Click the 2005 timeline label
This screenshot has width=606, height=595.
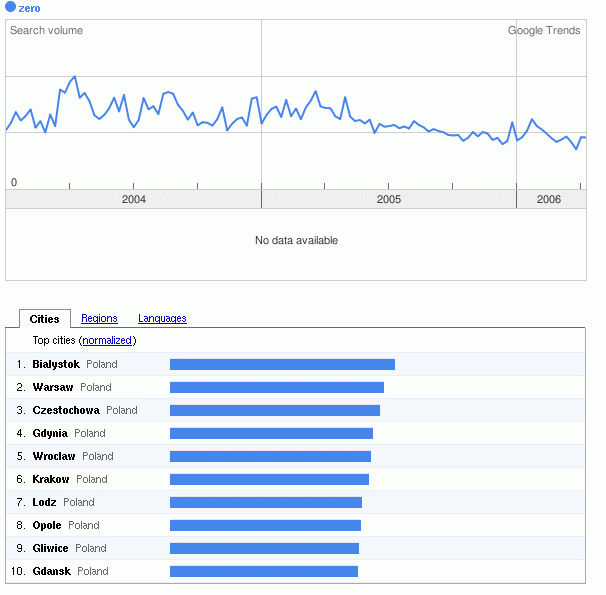point(389,200)
